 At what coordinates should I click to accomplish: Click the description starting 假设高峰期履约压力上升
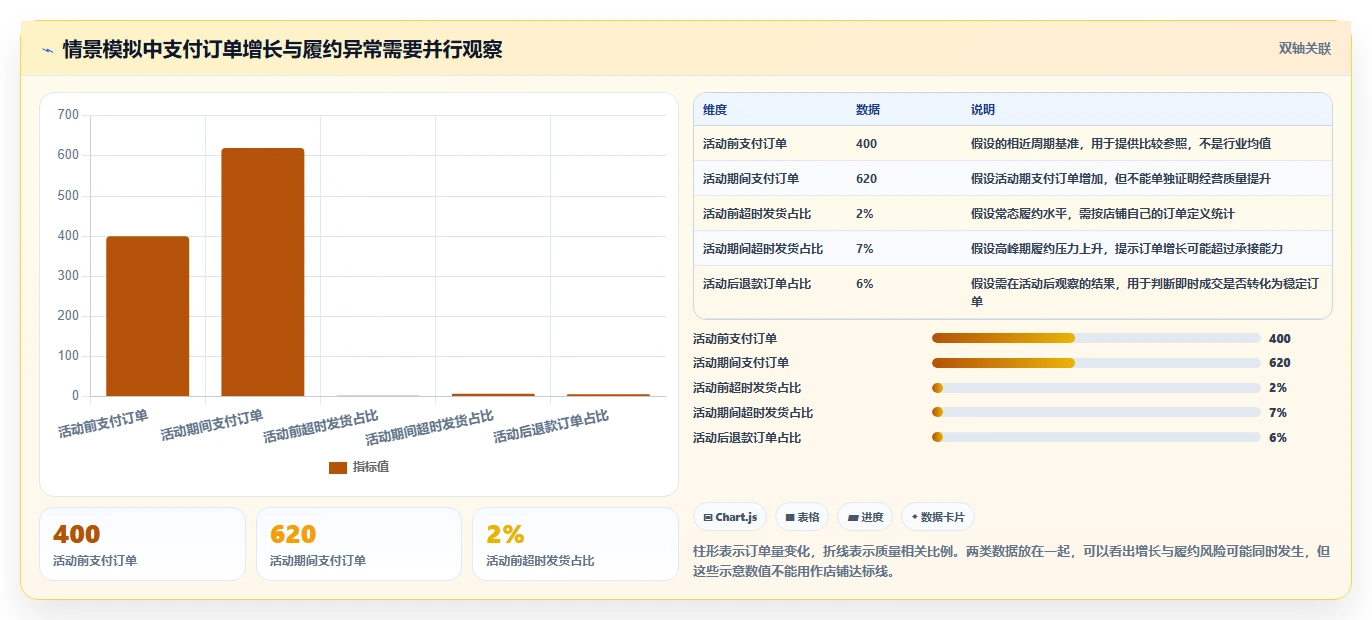click(x=1127, y=249)
